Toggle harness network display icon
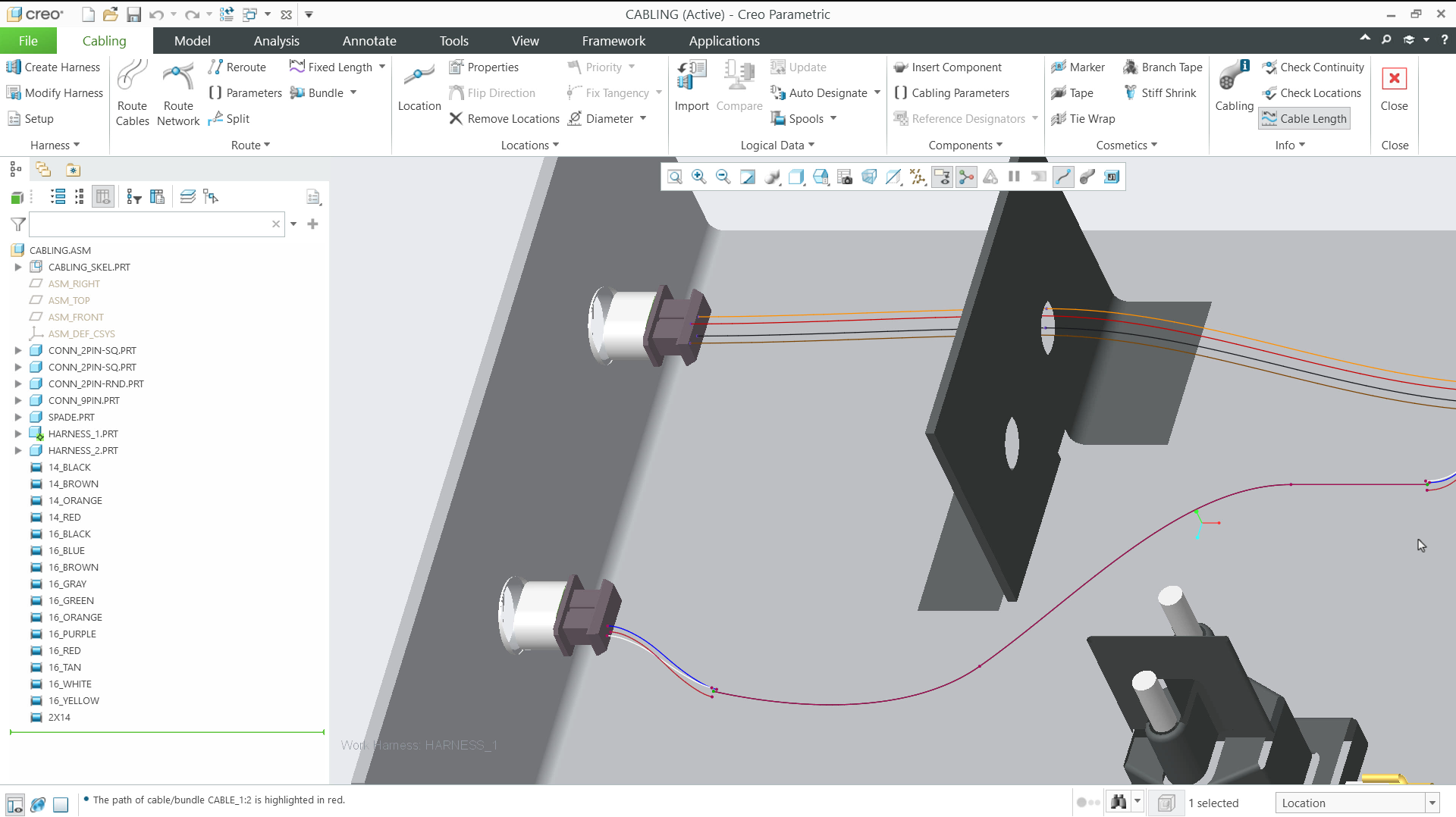The height and width of the screenshot is (817, 1456). click(966, 177)
